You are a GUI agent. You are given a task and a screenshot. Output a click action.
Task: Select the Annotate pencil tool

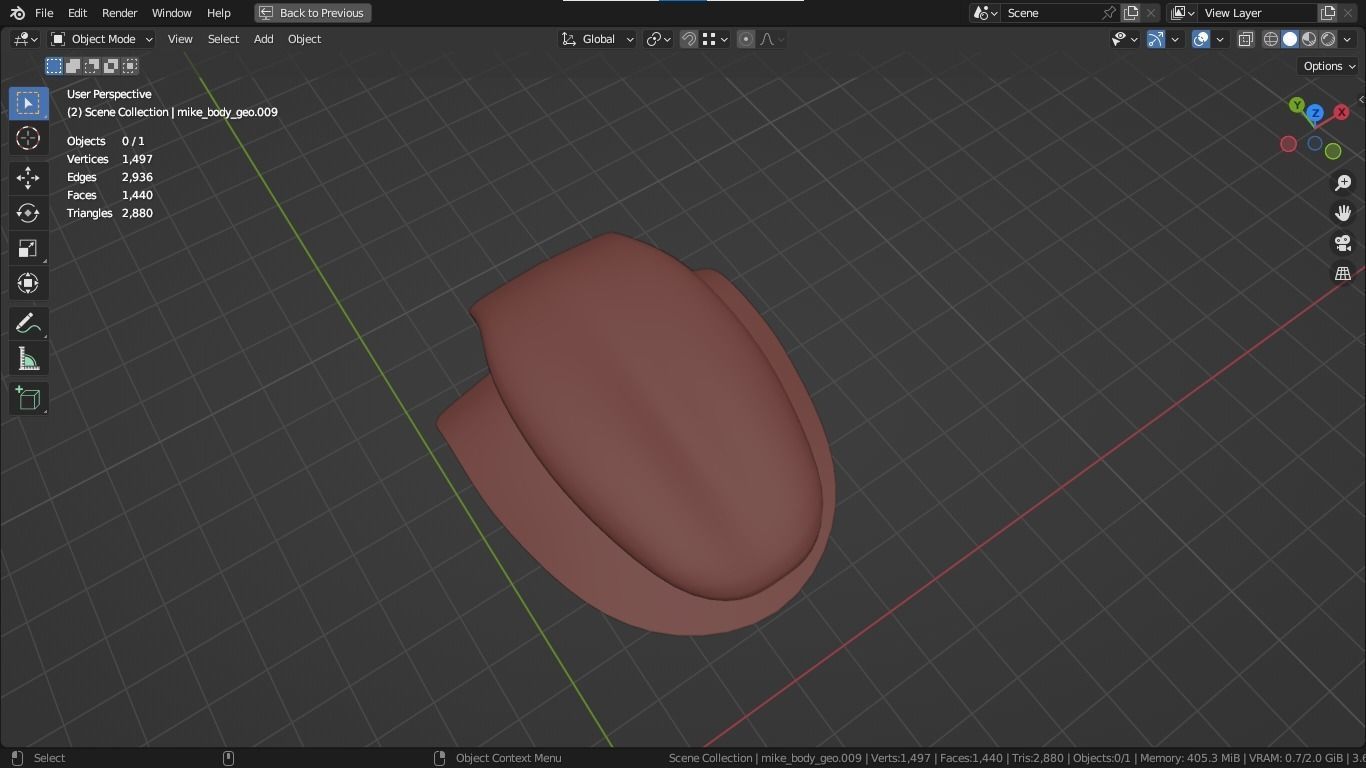28,324
